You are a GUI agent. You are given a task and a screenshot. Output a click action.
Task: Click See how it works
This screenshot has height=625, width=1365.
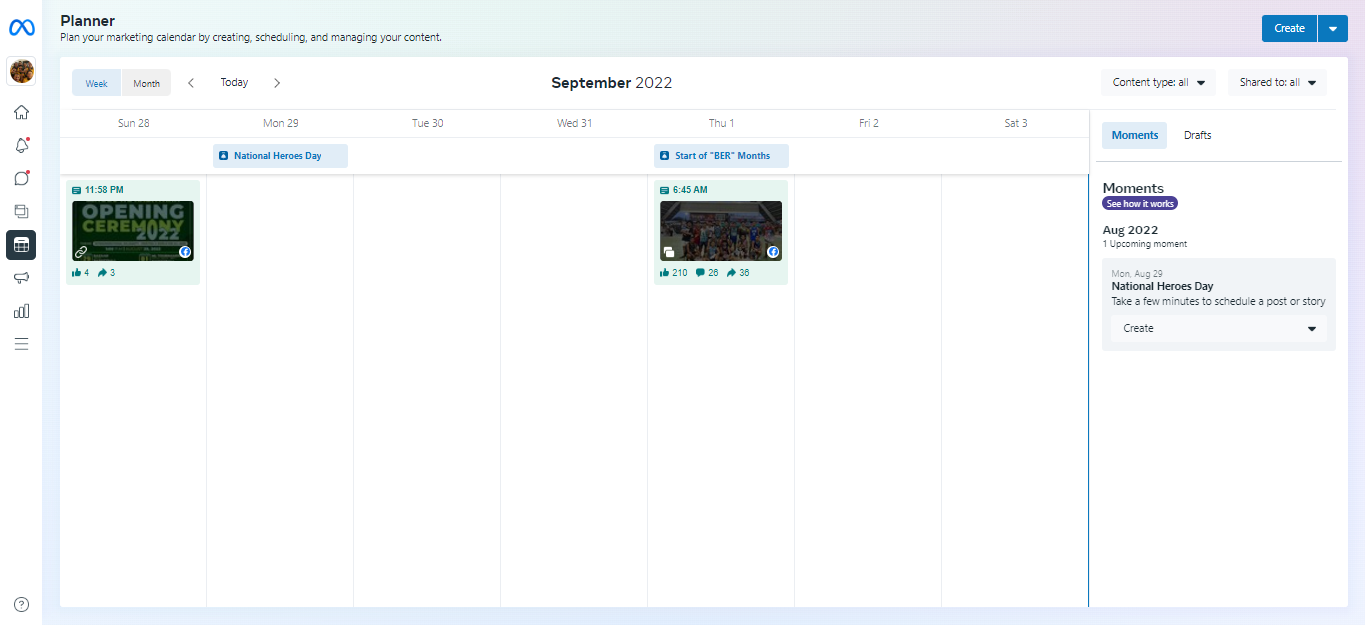(1140, 203)
